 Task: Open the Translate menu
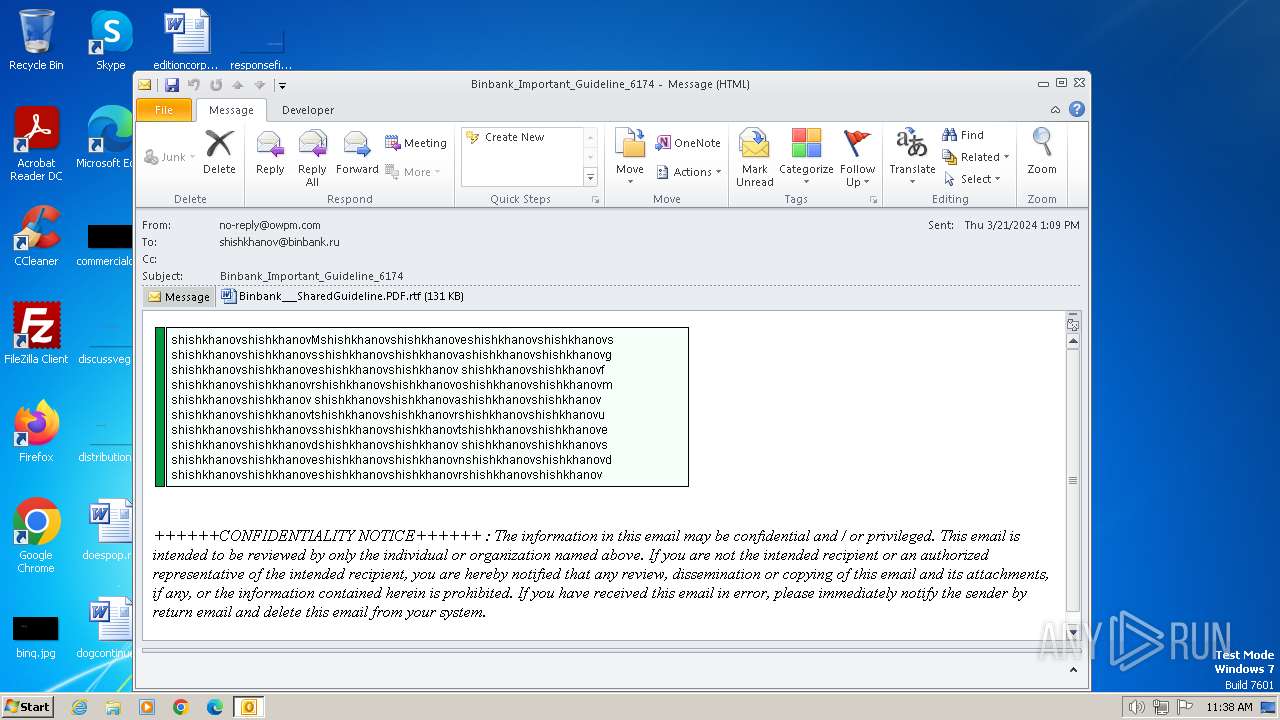coord(912,158)
